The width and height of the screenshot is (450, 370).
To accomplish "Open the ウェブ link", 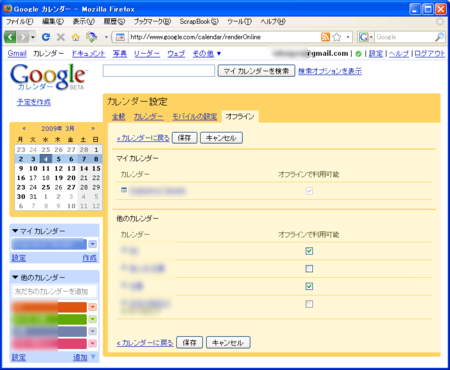I will (176, 54).
